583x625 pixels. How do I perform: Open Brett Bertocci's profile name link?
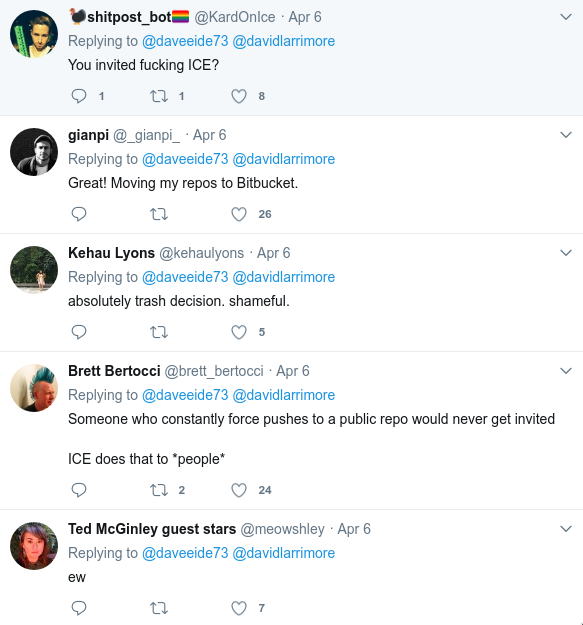(114, 371)
